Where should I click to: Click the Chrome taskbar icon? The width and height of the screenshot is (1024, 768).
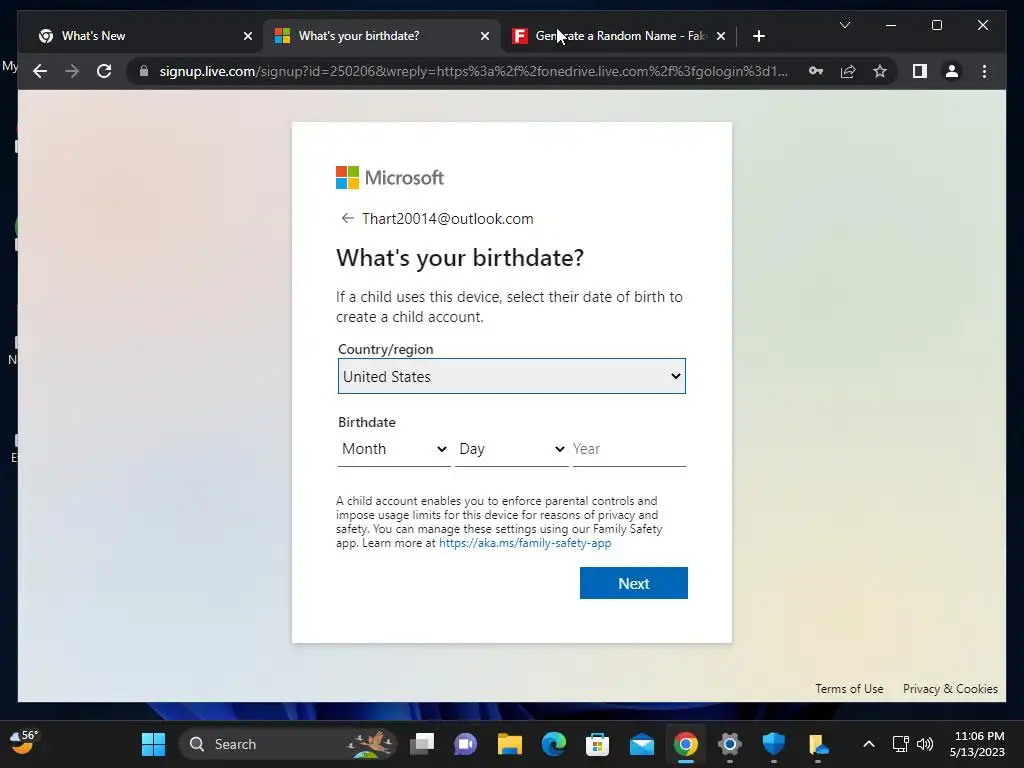click(x=686, y=744)
